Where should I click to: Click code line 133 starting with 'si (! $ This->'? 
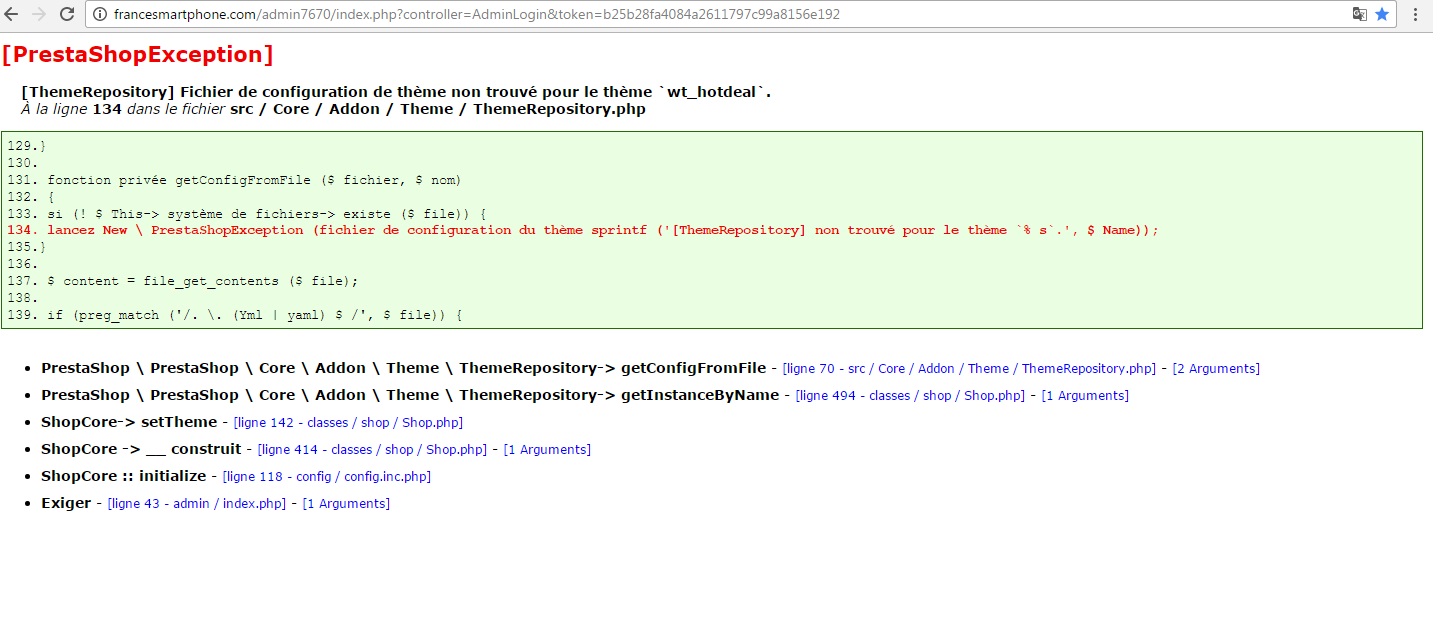[247, 214]
